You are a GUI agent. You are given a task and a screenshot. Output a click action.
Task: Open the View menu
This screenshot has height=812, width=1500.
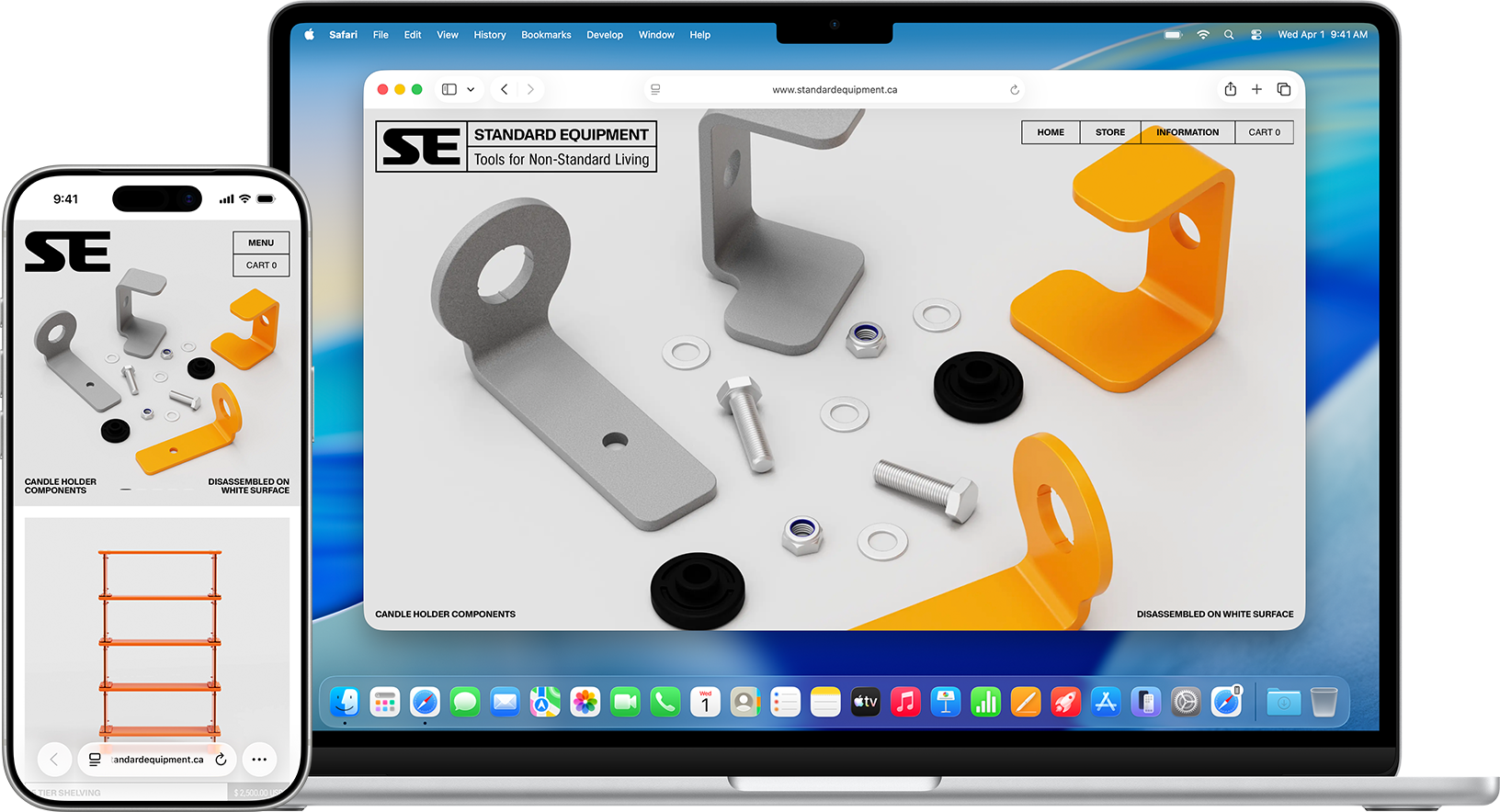448,35
